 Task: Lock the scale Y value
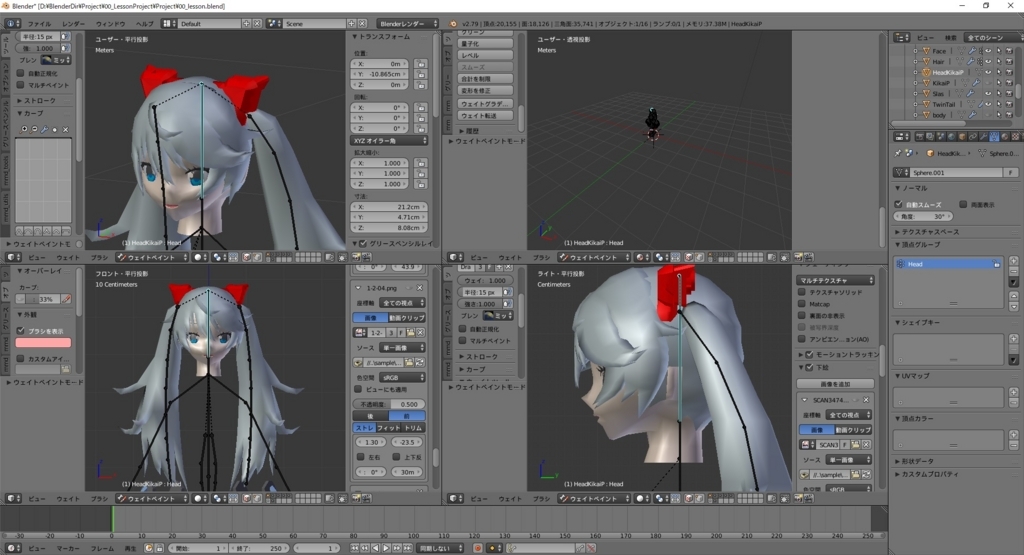[x=421, y=174]
